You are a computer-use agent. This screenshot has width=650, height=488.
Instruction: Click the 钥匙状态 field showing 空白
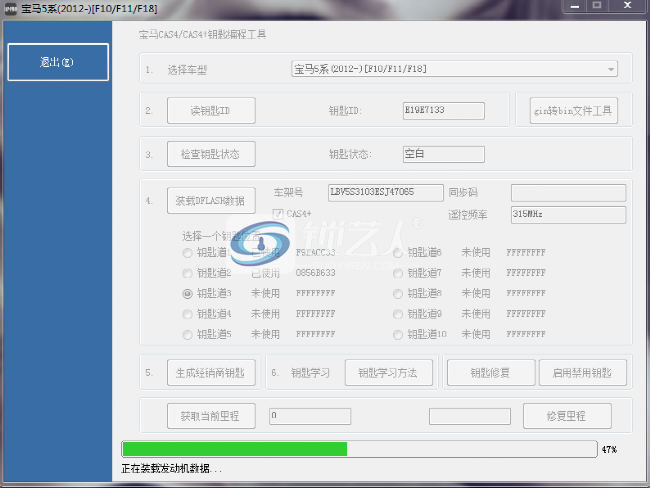pos(444,154)
